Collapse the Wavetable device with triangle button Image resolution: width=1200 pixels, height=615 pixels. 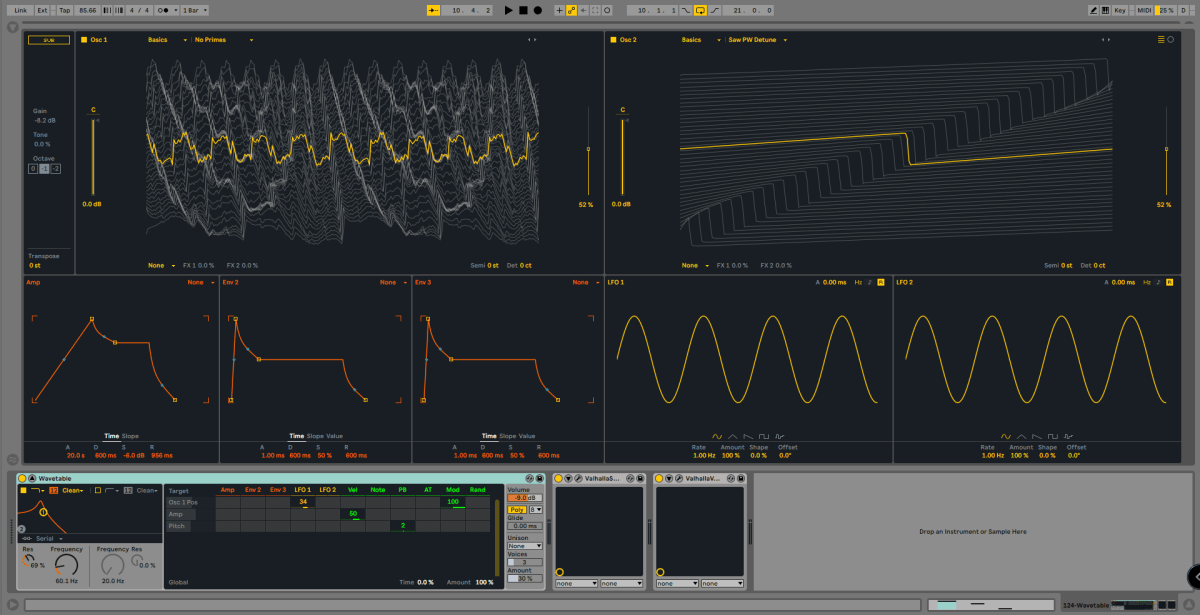(31, 479)
